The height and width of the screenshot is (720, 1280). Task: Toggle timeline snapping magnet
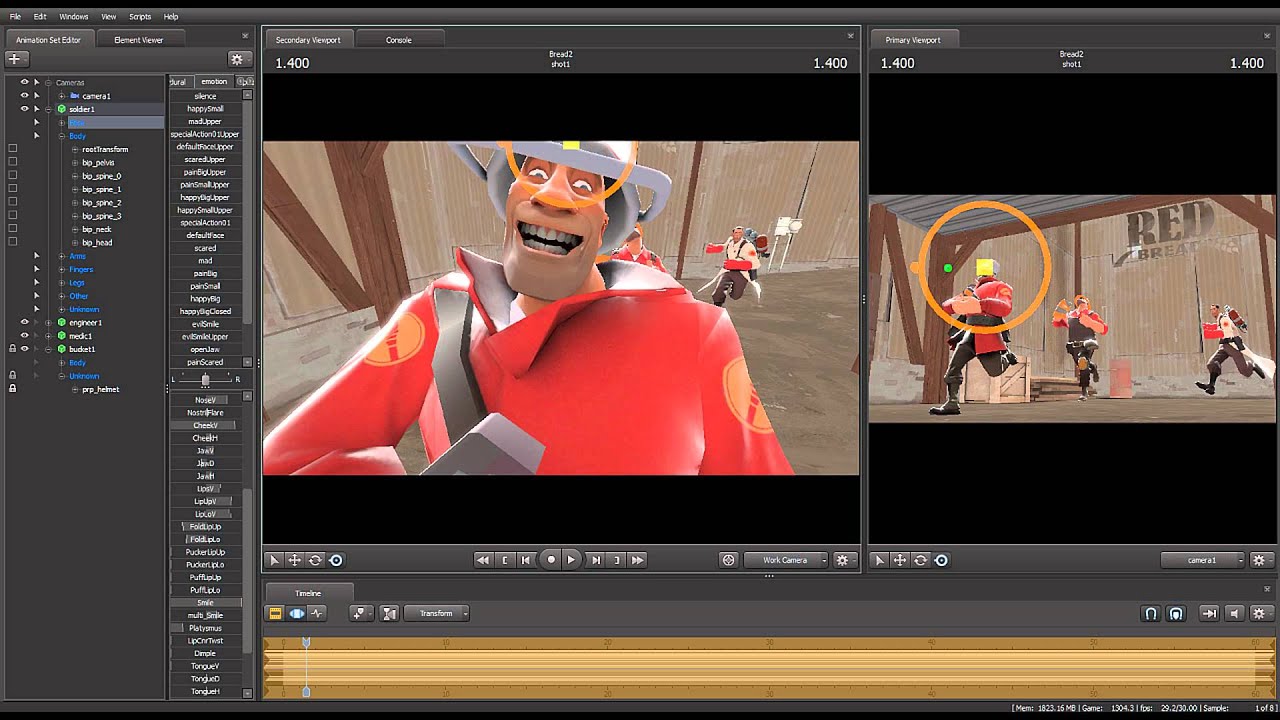(1151, 613)
